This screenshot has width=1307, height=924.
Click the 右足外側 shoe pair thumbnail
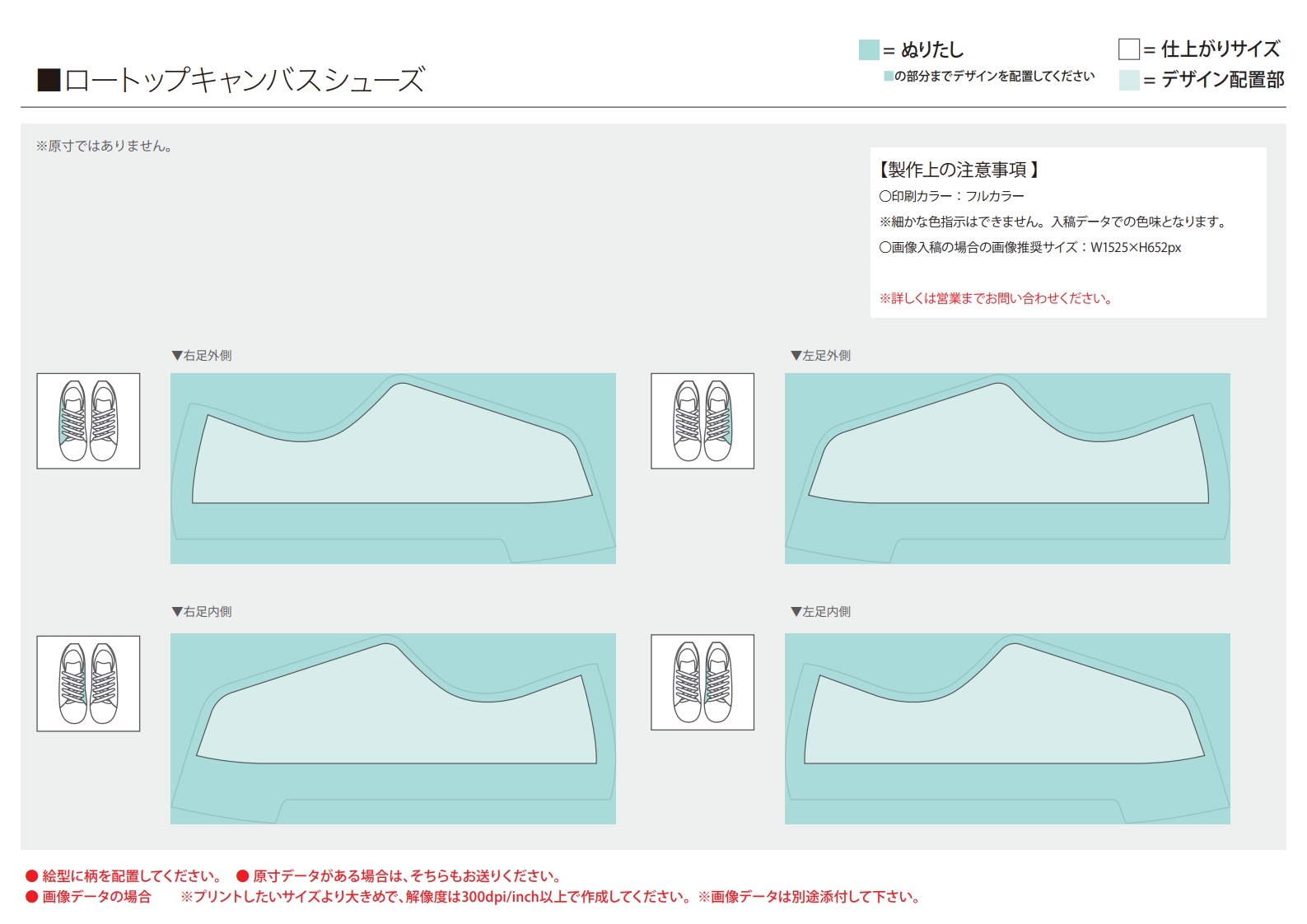88,421
